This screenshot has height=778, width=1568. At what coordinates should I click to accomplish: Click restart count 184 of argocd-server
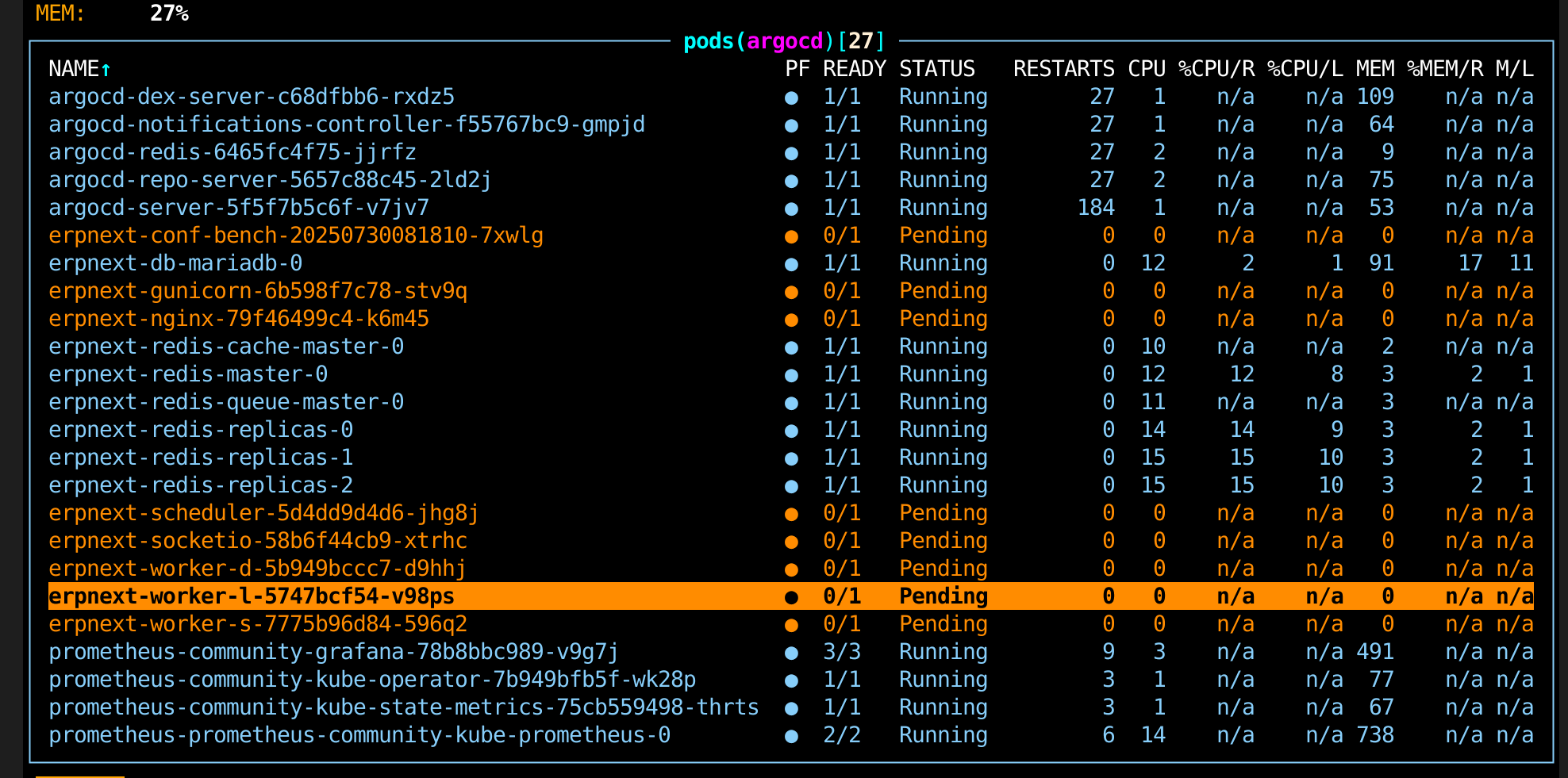tap(1096, 208)
